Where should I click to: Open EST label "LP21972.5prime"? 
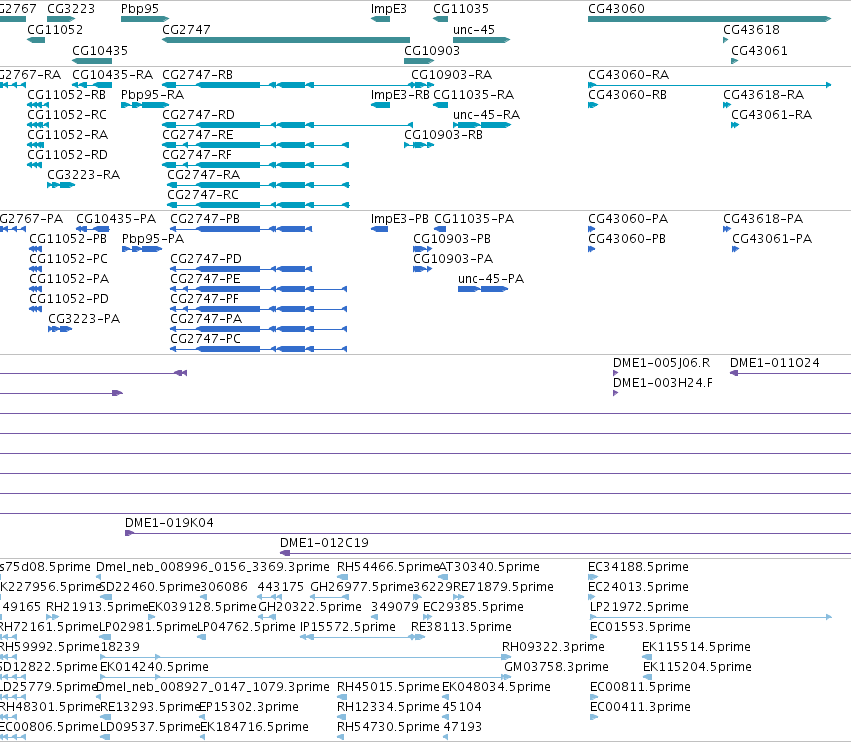point(639,607)
